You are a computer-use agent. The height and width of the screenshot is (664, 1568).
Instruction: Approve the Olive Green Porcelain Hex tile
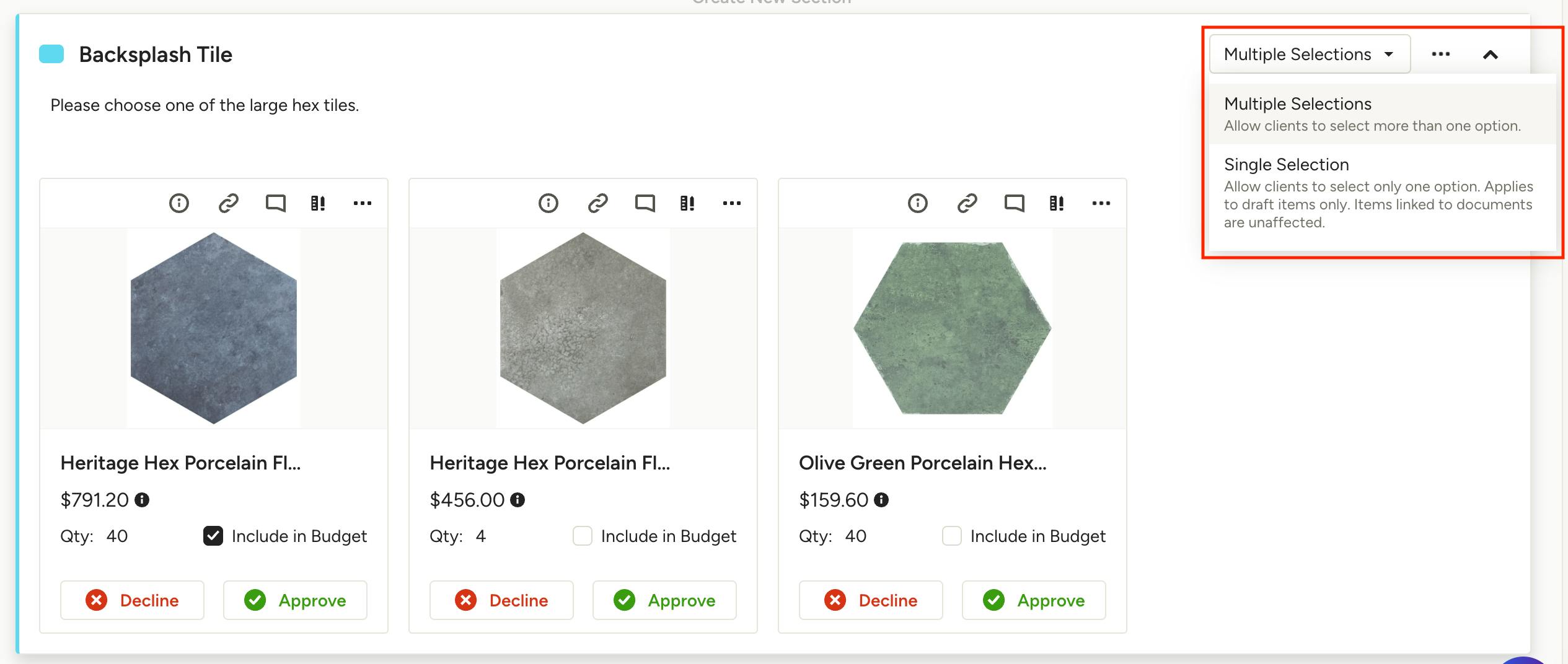tap(1034, 600)
